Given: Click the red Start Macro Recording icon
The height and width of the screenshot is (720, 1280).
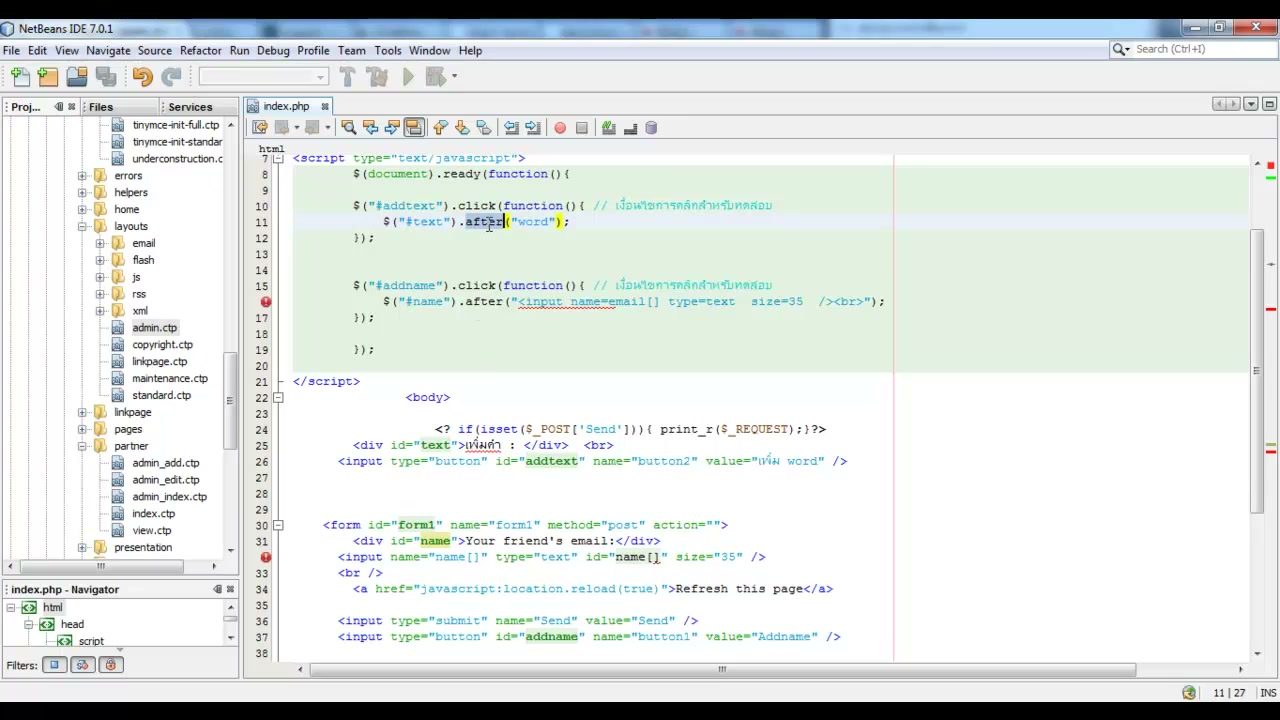Looking at the screenshot, I should [560, 128].
